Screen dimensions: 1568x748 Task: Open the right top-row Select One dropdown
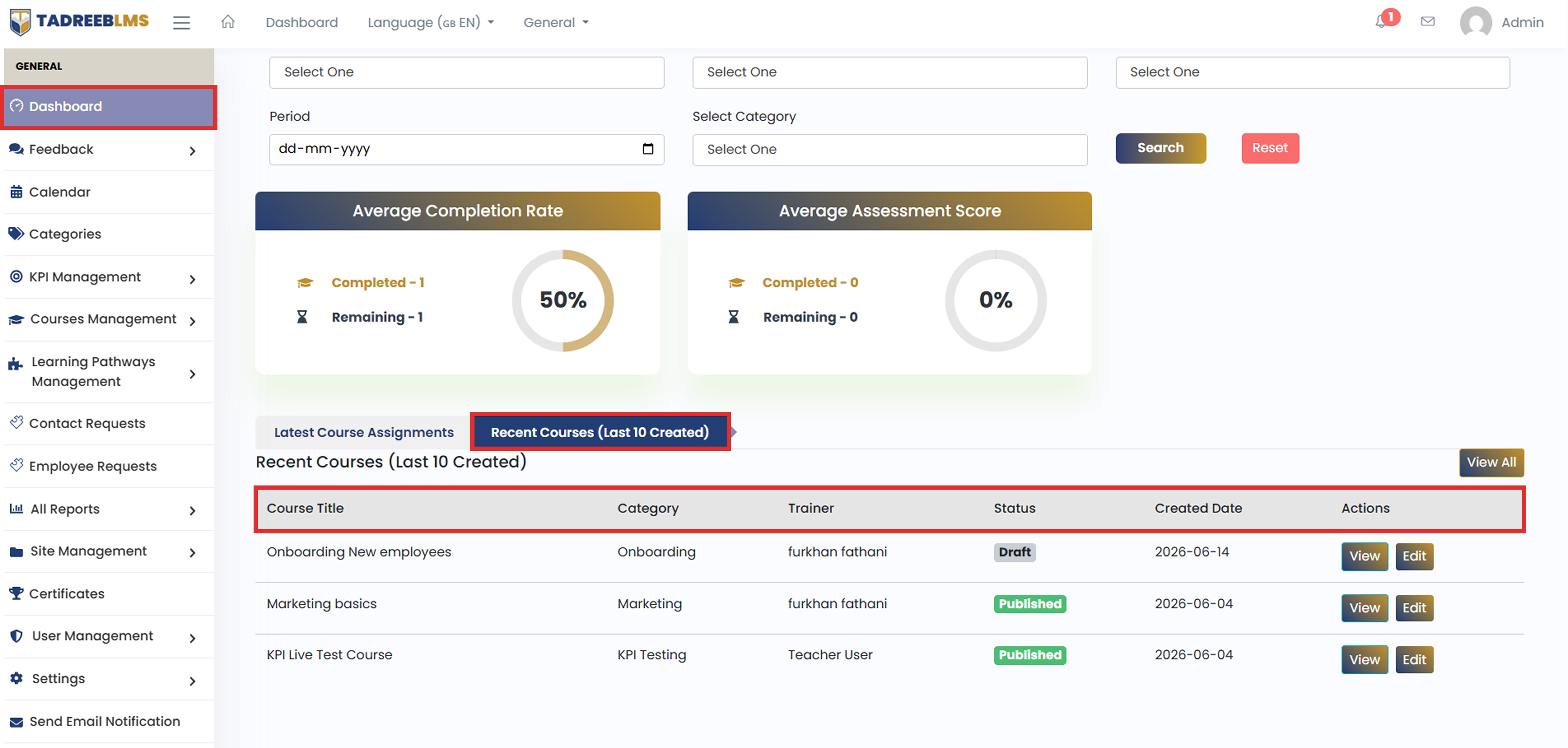point(1312,73)
